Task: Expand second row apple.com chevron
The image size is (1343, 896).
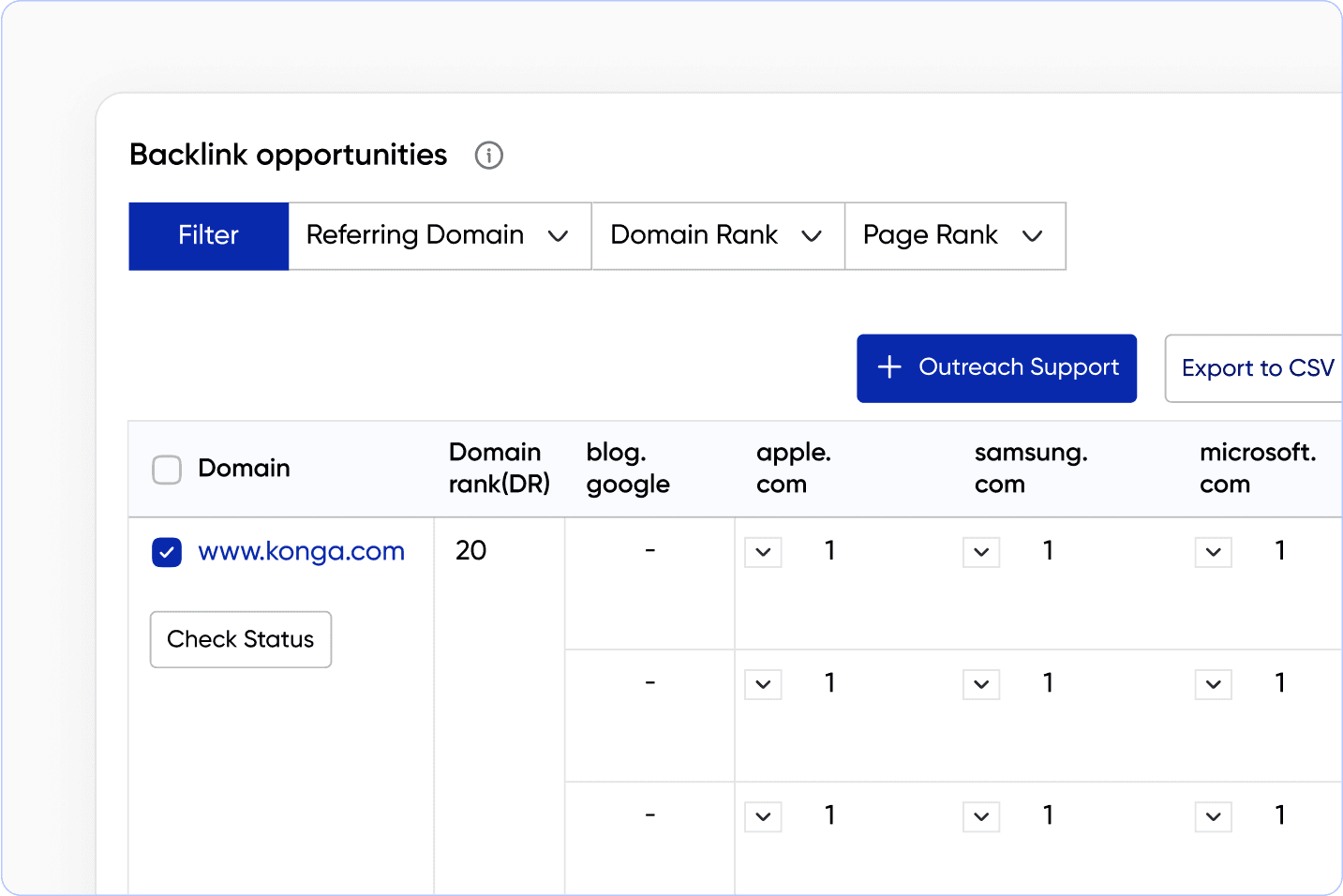Action: 763,684
